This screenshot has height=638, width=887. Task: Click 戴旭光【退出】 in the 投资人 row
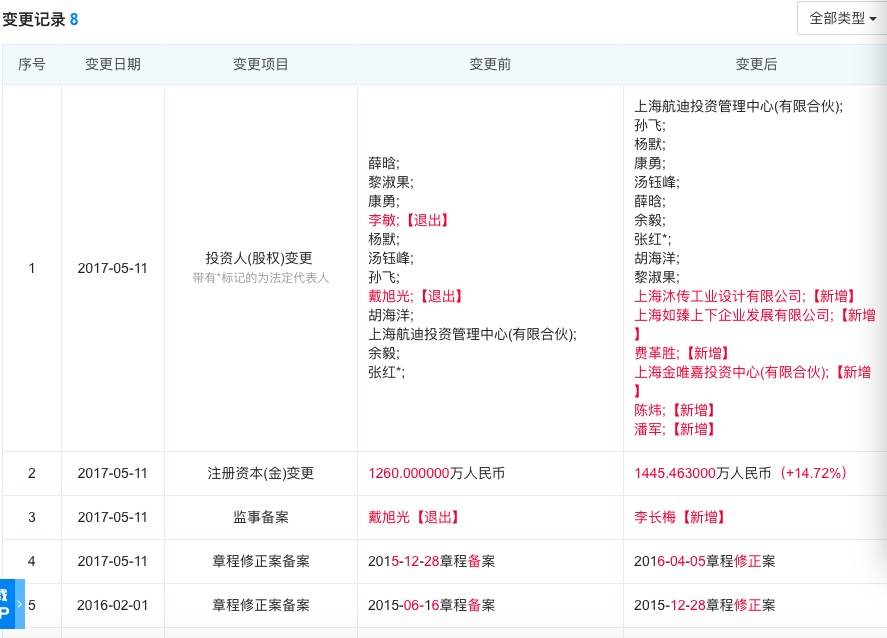click(415, 296)
